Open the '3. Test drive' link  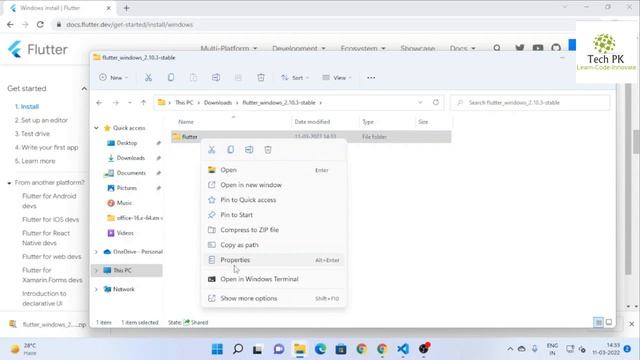[x=32, y=133]
